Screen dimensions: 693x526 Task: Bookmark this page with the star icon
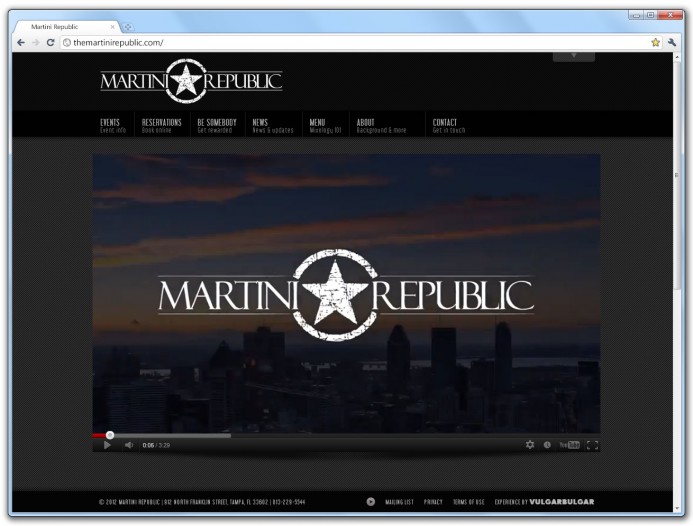pyautogui.click(x=655, y=42)
